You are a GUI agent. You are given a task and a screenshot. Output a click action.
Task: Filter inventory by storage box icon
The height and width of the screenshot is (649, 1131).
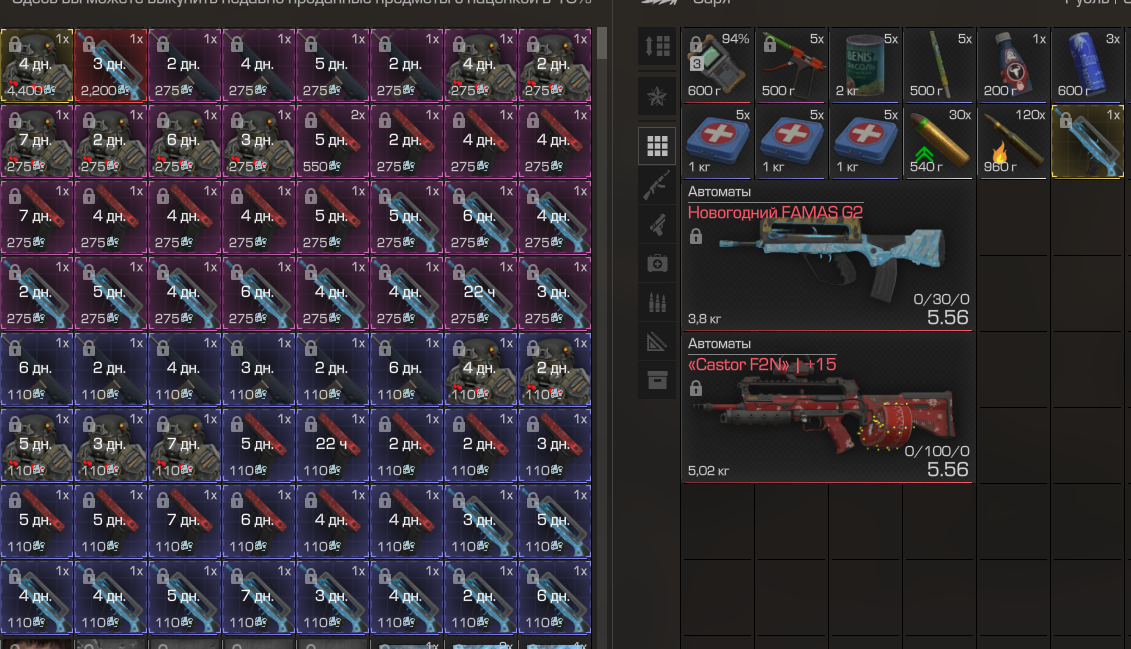(x=657, y=380)
